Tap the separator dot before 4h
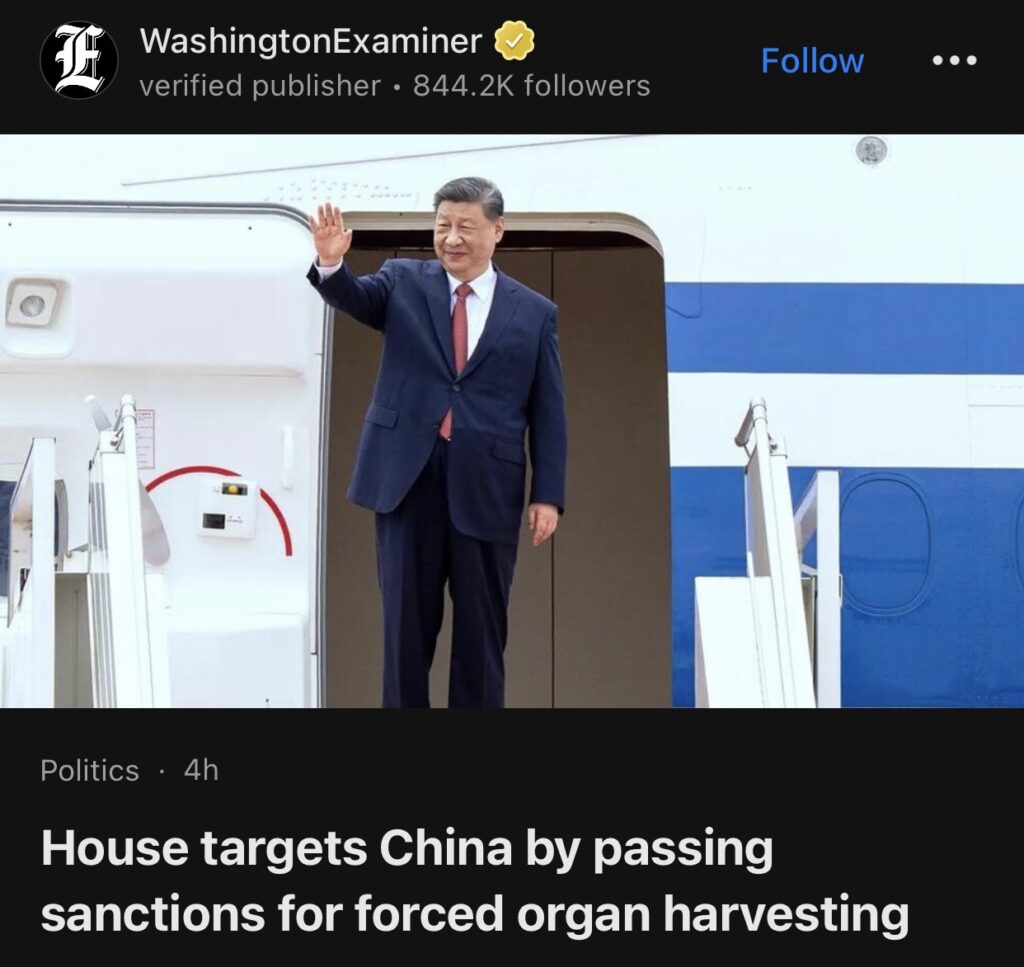This screenshot has width=1024, height=967. pyautogui.click(x=161, y=772)
